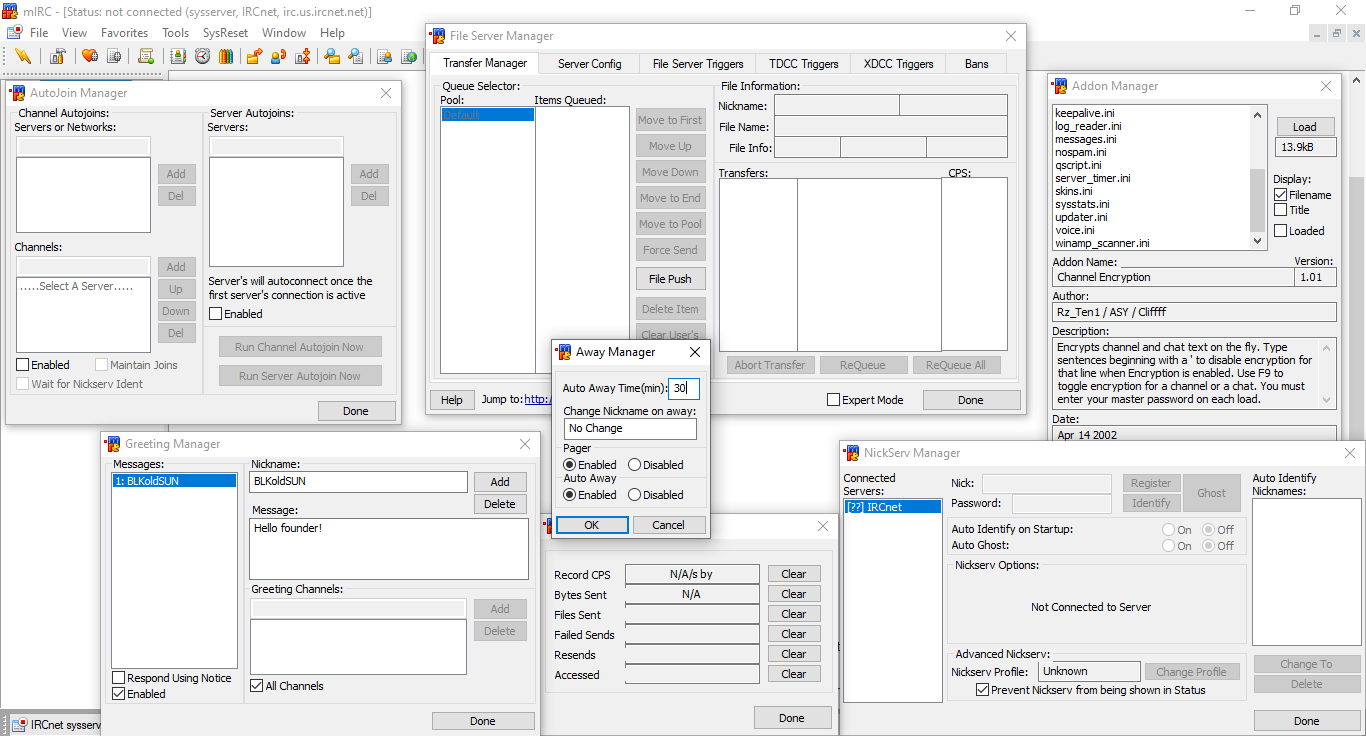The height and width of the screenshot is (736, 1366).
Task: Click the Connect lightning bolt toolbar icon
Action: 22,56
